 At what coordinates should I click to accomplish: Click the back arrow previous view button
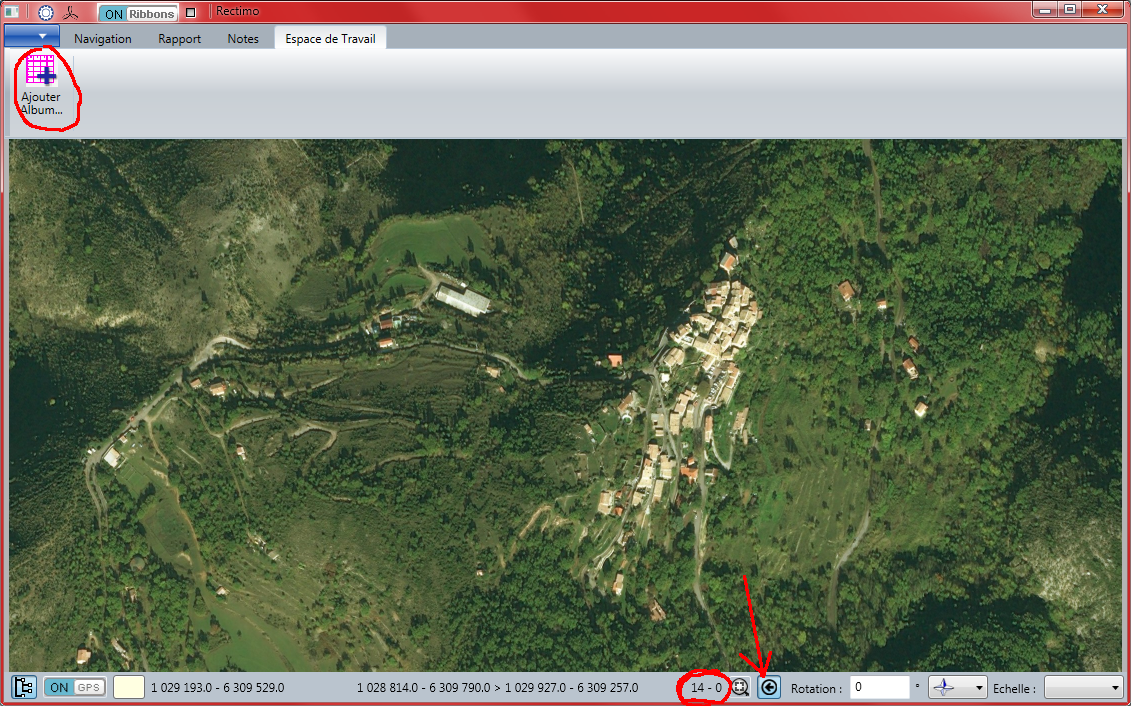[769, 687]
